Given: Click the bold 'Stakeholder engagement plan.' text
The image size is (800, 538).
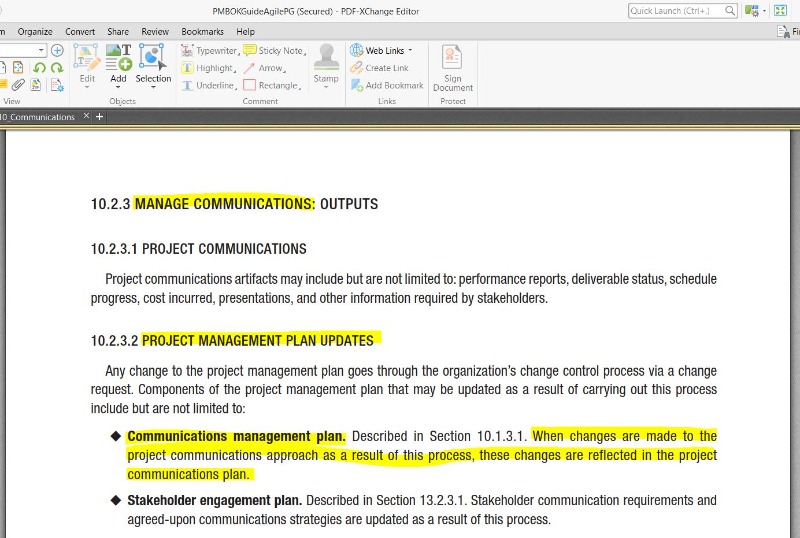Looking at the screenshot, I should point(214,500).
